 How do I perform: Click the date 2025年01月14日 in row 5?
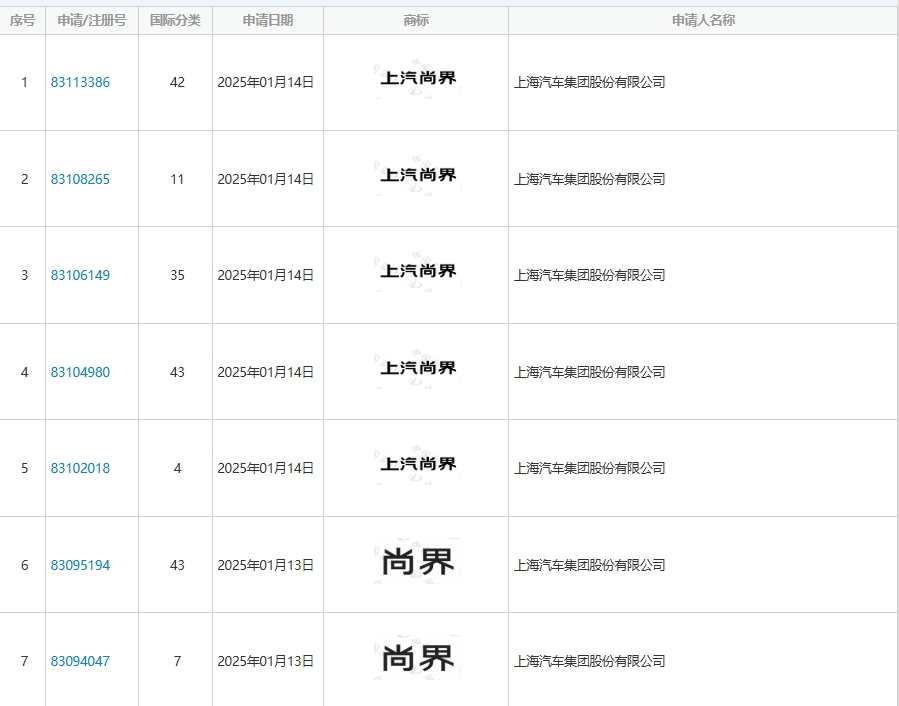coord(265,468)
